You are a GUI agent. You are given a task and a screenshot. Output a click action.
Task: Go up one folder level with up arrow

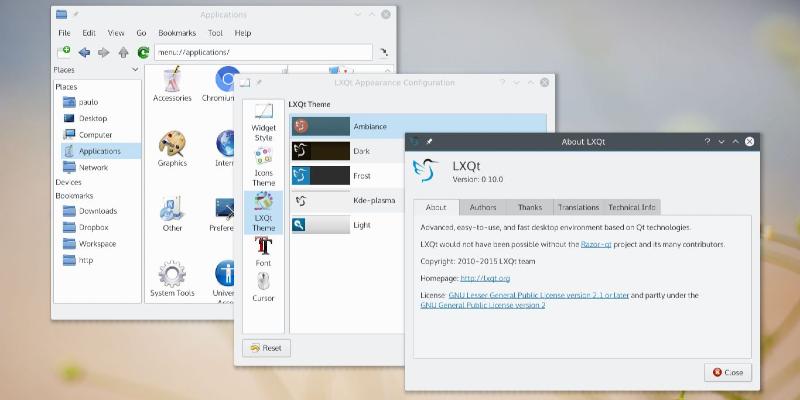tap(123, 52)
